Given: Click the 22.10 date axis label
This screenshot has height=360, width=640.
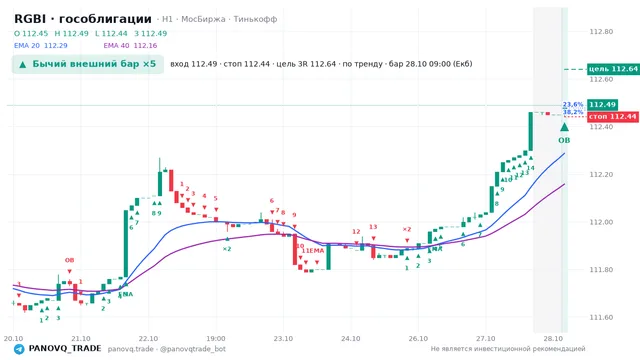Looking at the screenshot, I should pyautogui.click(x=148, y=338).
